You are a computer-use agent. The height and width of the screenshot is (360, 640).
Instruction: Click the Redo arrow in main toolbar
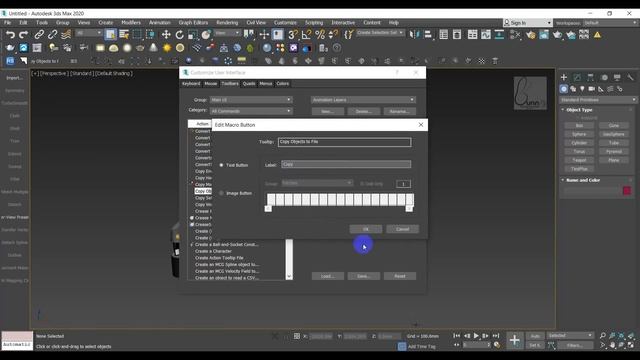(x=24, y=35)
